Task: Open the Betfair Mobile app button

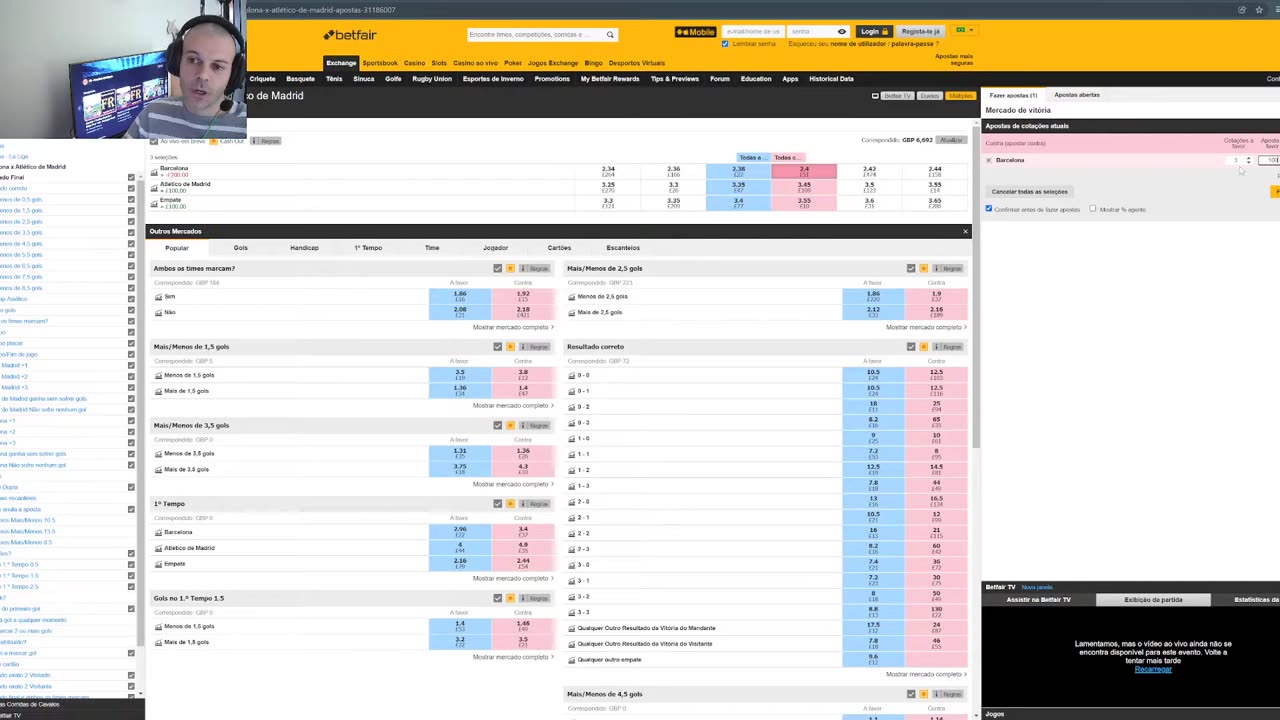Action: point(695,32)
